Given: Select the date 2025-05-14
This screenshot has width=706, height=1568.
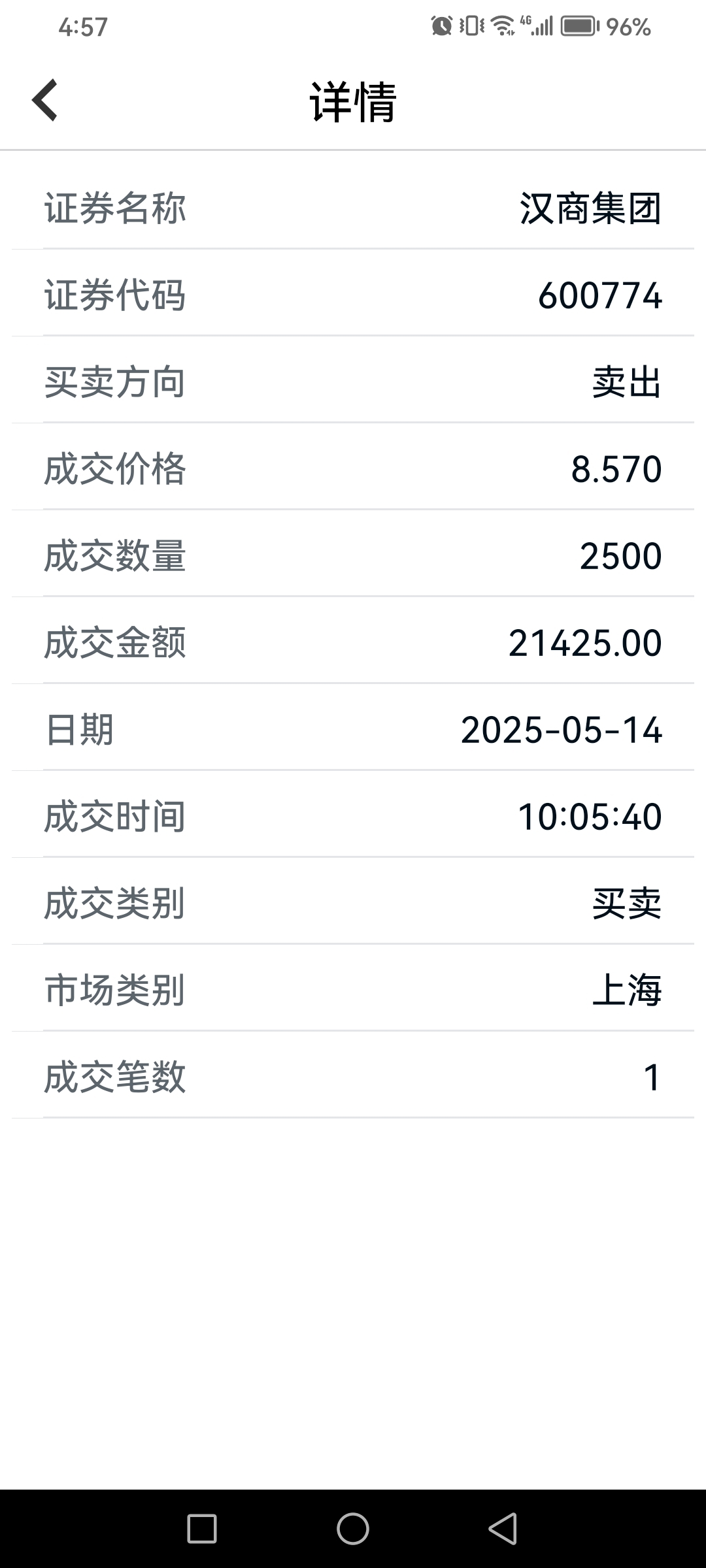Looking at the screenshot, I should [562, 730].
